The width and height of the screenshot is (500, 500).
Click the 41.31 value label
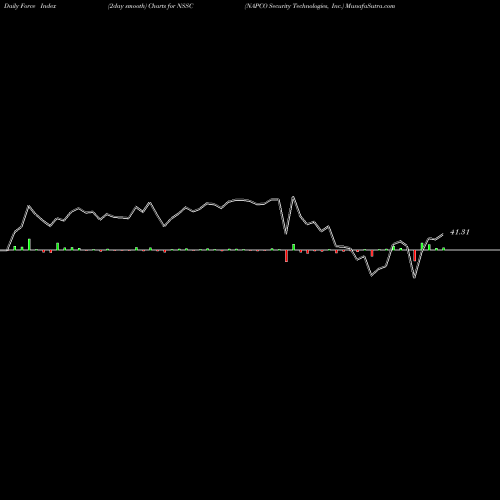pyautogui.click(x=460, y=232)
